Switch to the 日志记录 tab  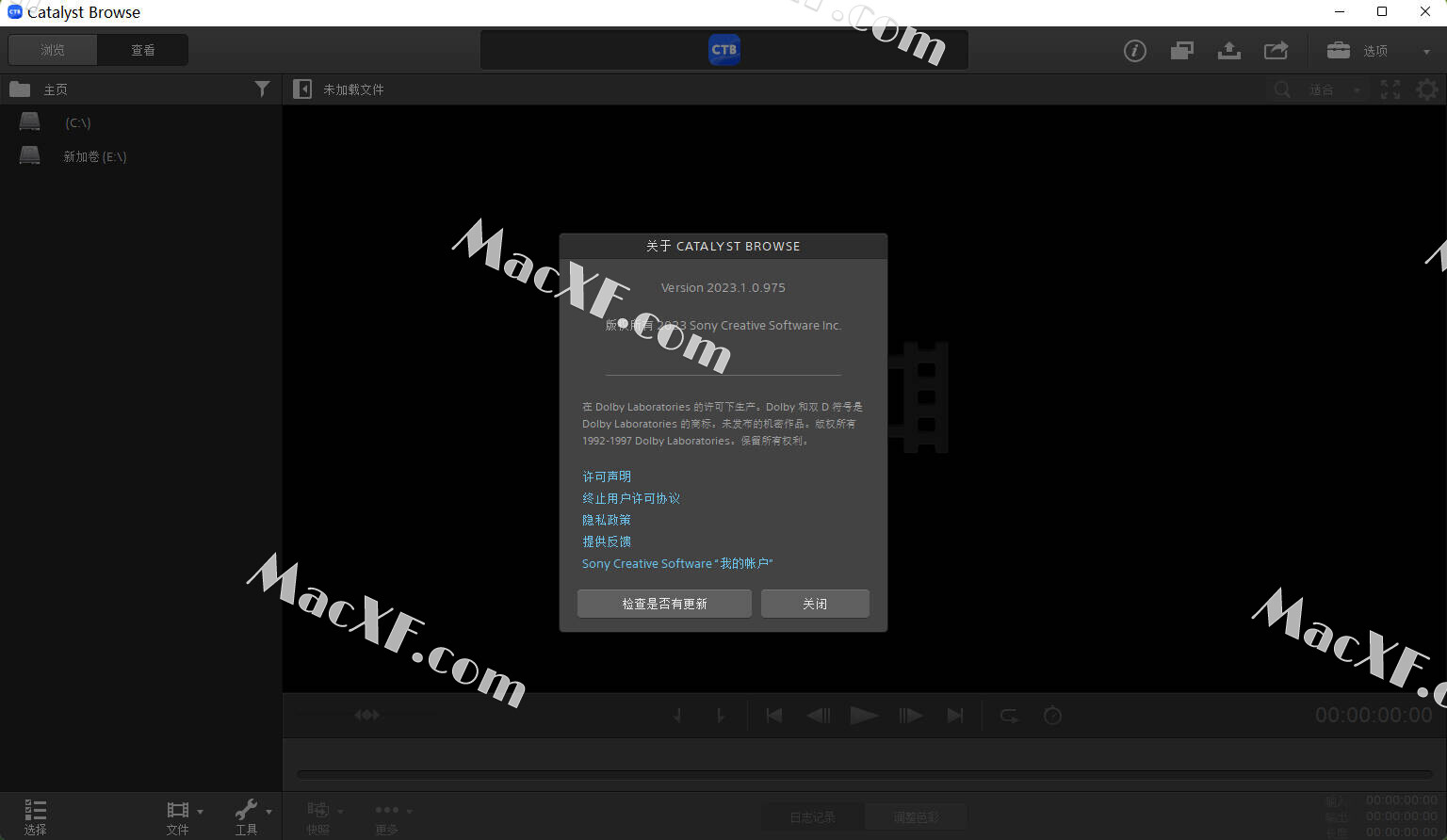tap(812, 817)
